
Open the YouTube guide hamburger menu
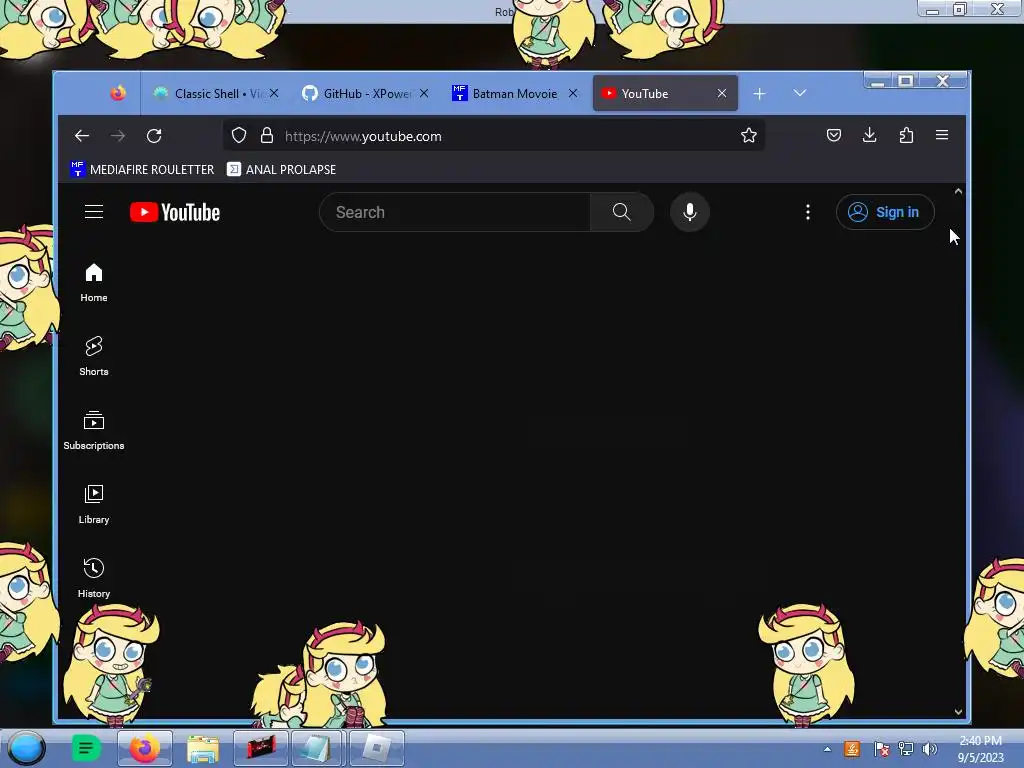(94, 212)
